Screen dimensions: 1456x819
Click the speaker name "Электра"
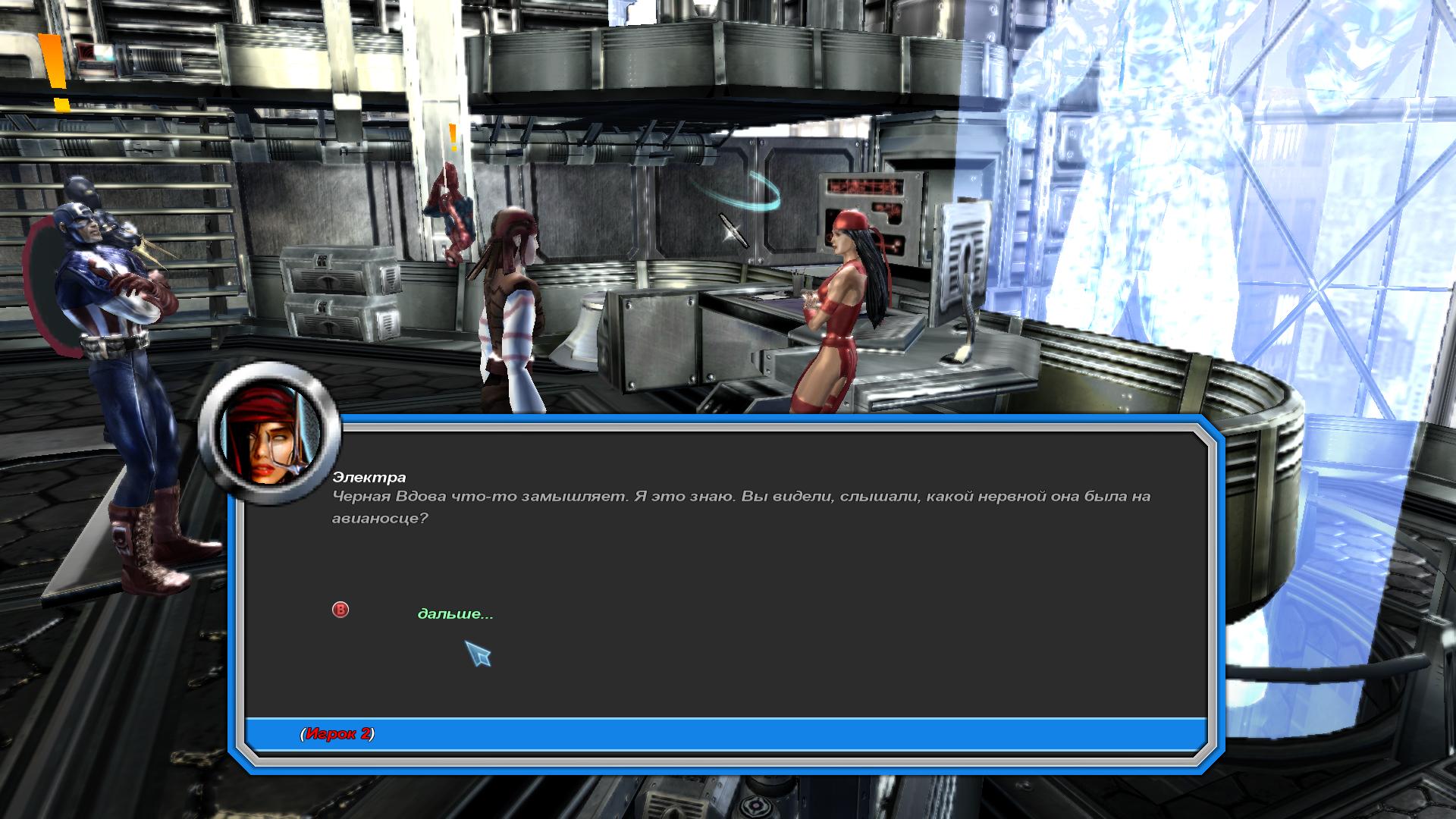(x=369, y=477)
